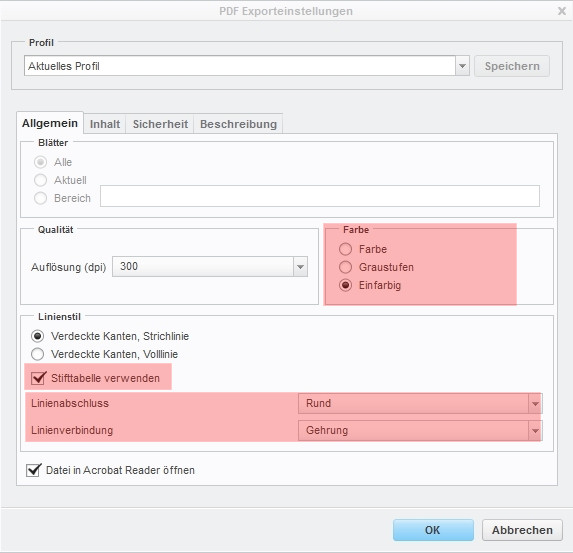
Task: Choose the Bereich radio option
Action: (40, 198)
